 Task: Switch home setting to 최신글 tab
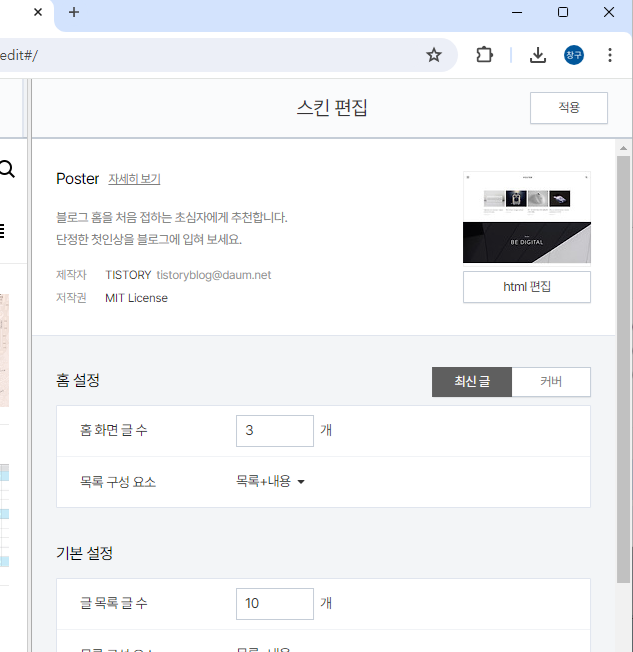pos(472,382)
